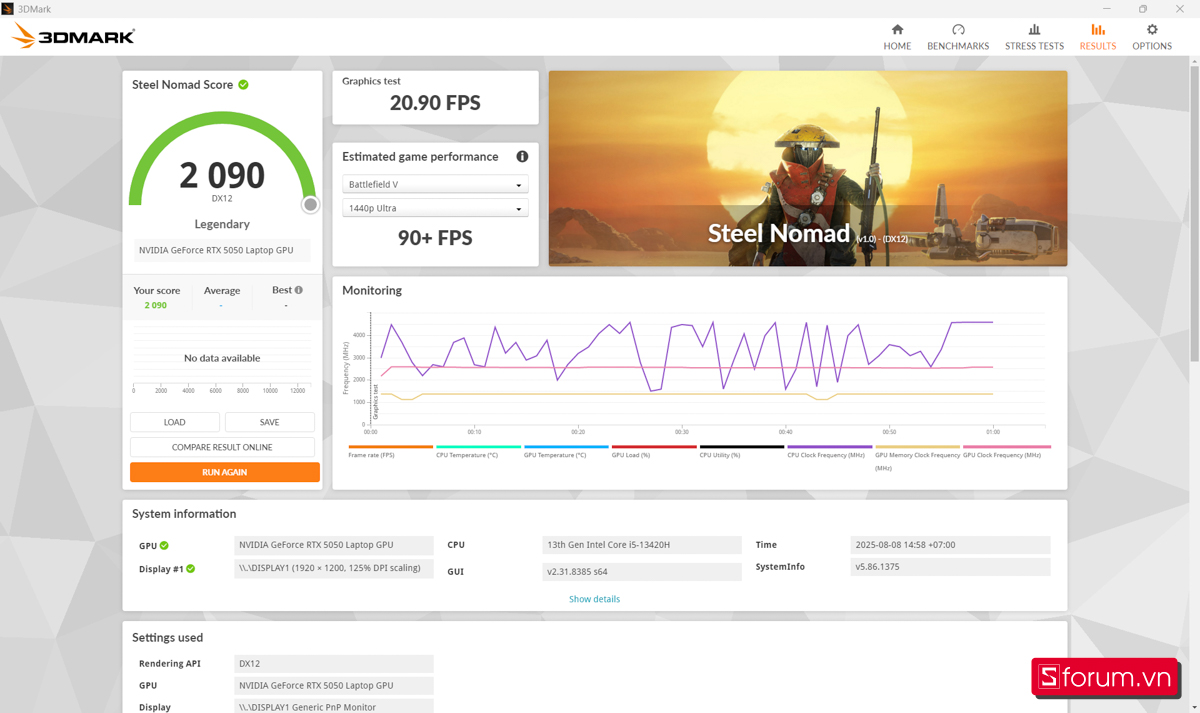Click the Time value 2025-08-08 14:58
Screen dimensions: 1200x713
click(950, 545)
